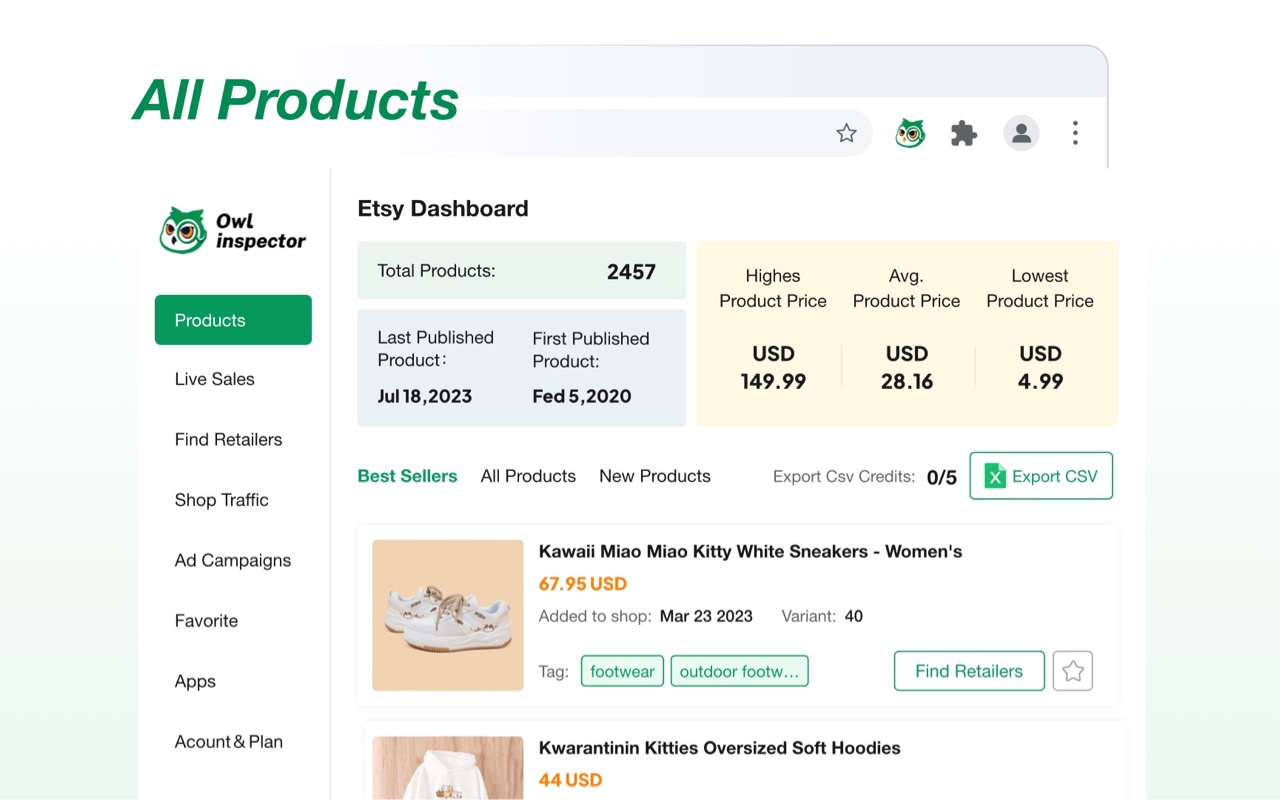Click the 67.95 USD price
The image size is (1280, 800).
click(x=582, y=584)
